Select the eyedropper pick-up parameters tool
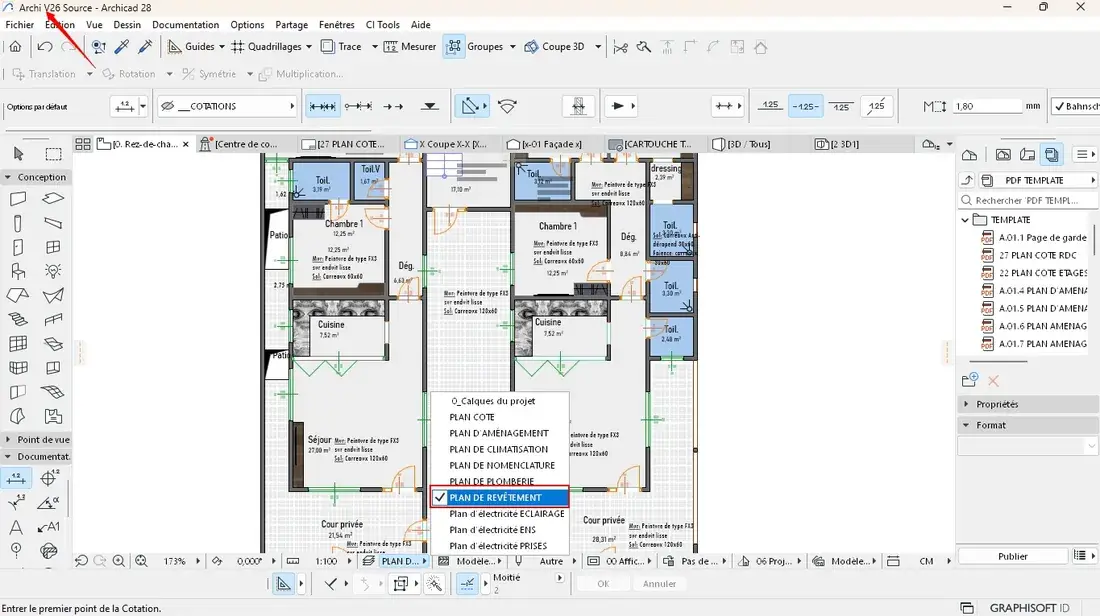The width and height of the screenshot is (1100, 616). point(121,46)
